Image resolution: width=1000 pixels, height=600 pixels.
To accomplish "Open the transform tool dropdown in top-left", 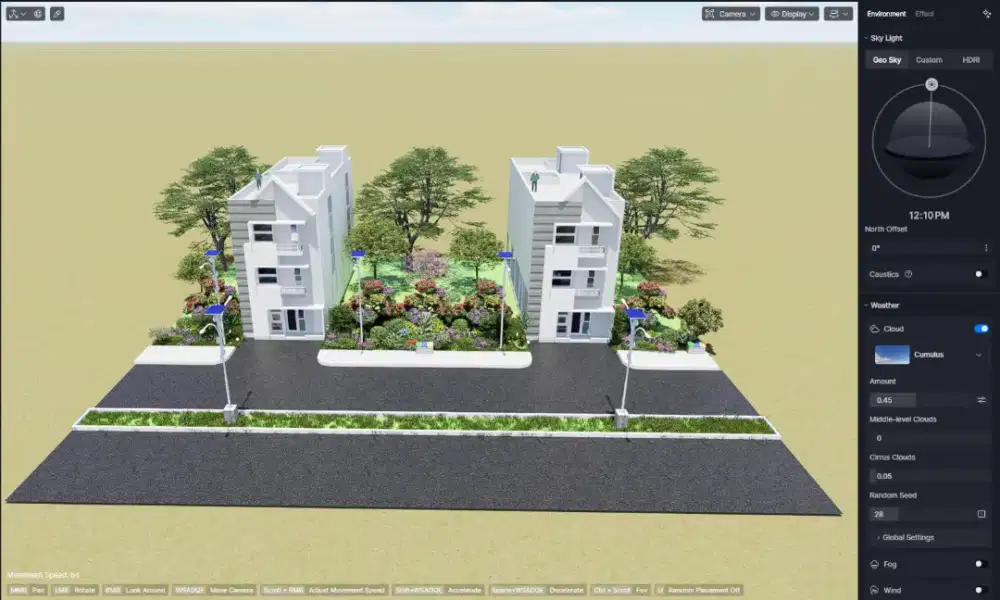I will pos(17,14).
